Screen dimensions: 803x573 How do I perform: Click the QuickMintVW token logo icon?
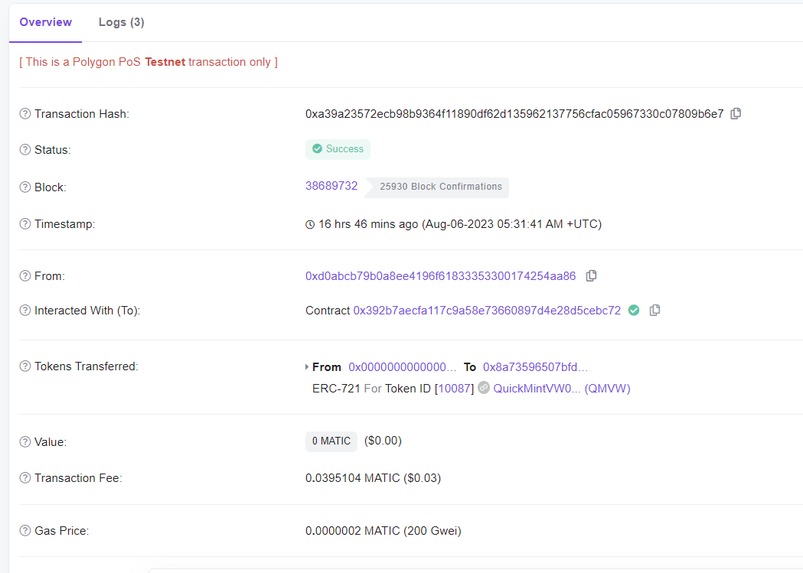(x=483, y=388)
